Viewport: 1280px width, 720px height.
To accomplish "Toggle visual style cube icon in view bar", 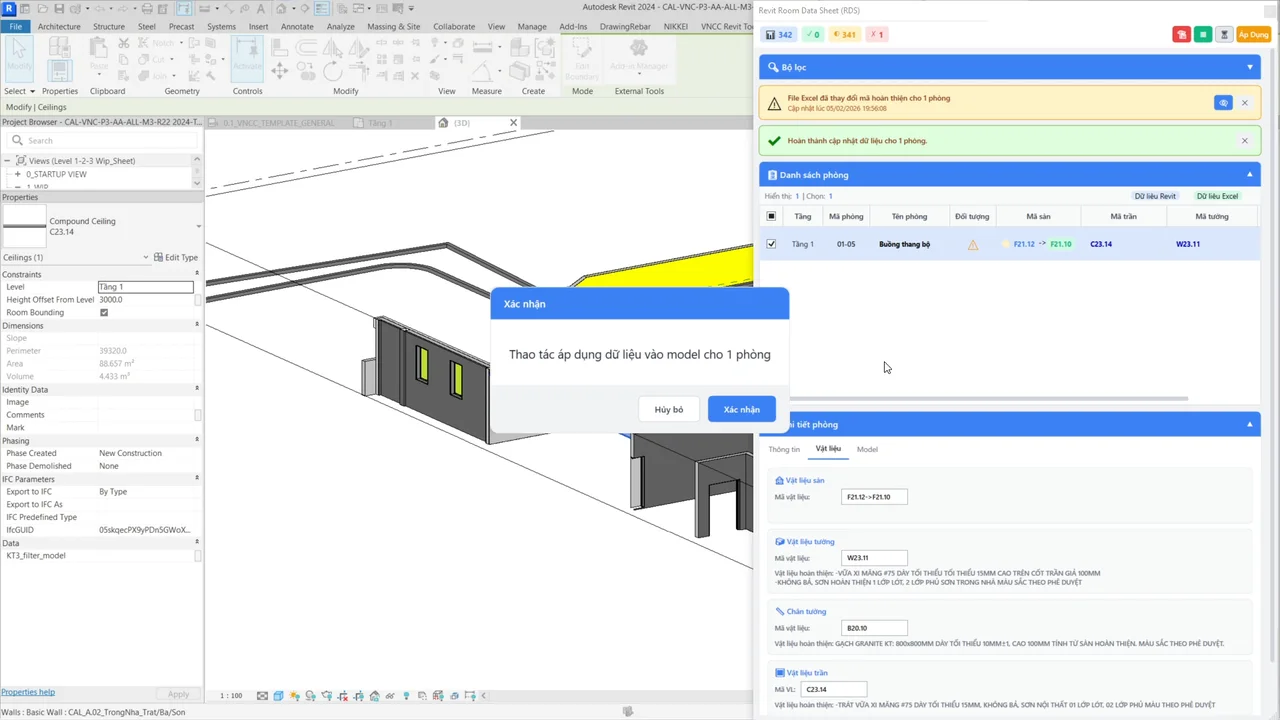I will tap(278, 696).
